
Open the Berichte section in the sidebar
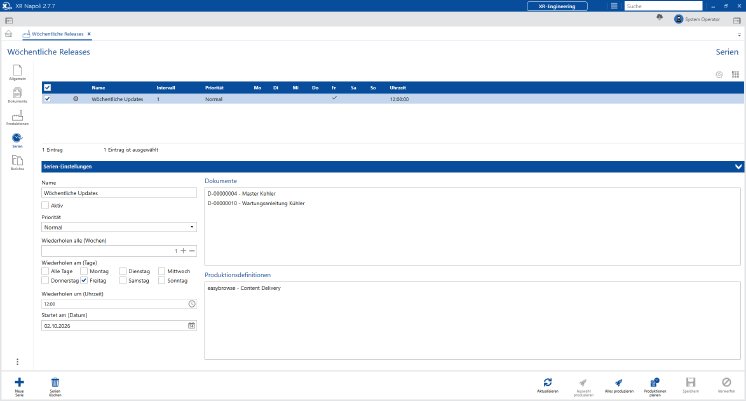tap(17, 162)
